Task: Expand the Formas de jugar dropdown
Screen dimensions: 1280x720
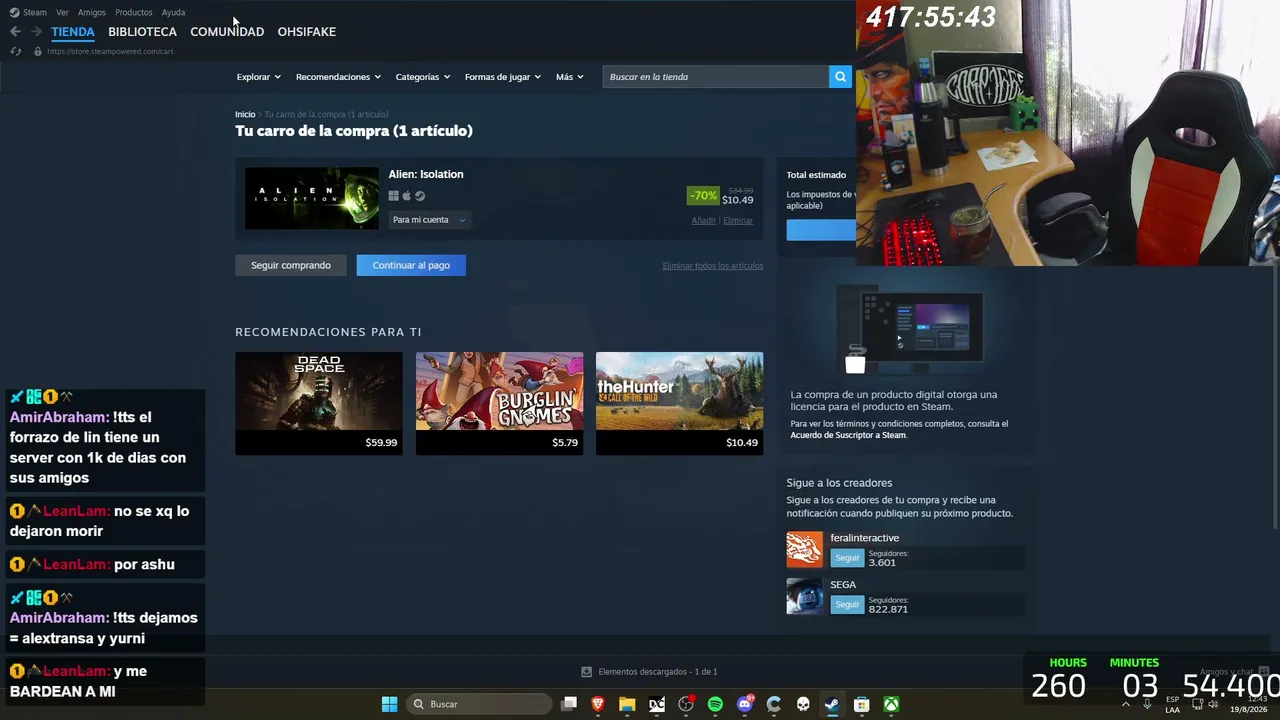Action: pyautogui.click(x=502, y=77)
